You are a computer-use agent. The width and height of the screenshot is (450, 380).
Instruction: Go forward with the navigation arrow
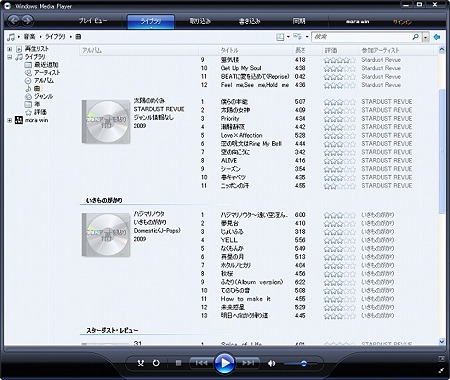pyautogui.click(x=27, y=21)
